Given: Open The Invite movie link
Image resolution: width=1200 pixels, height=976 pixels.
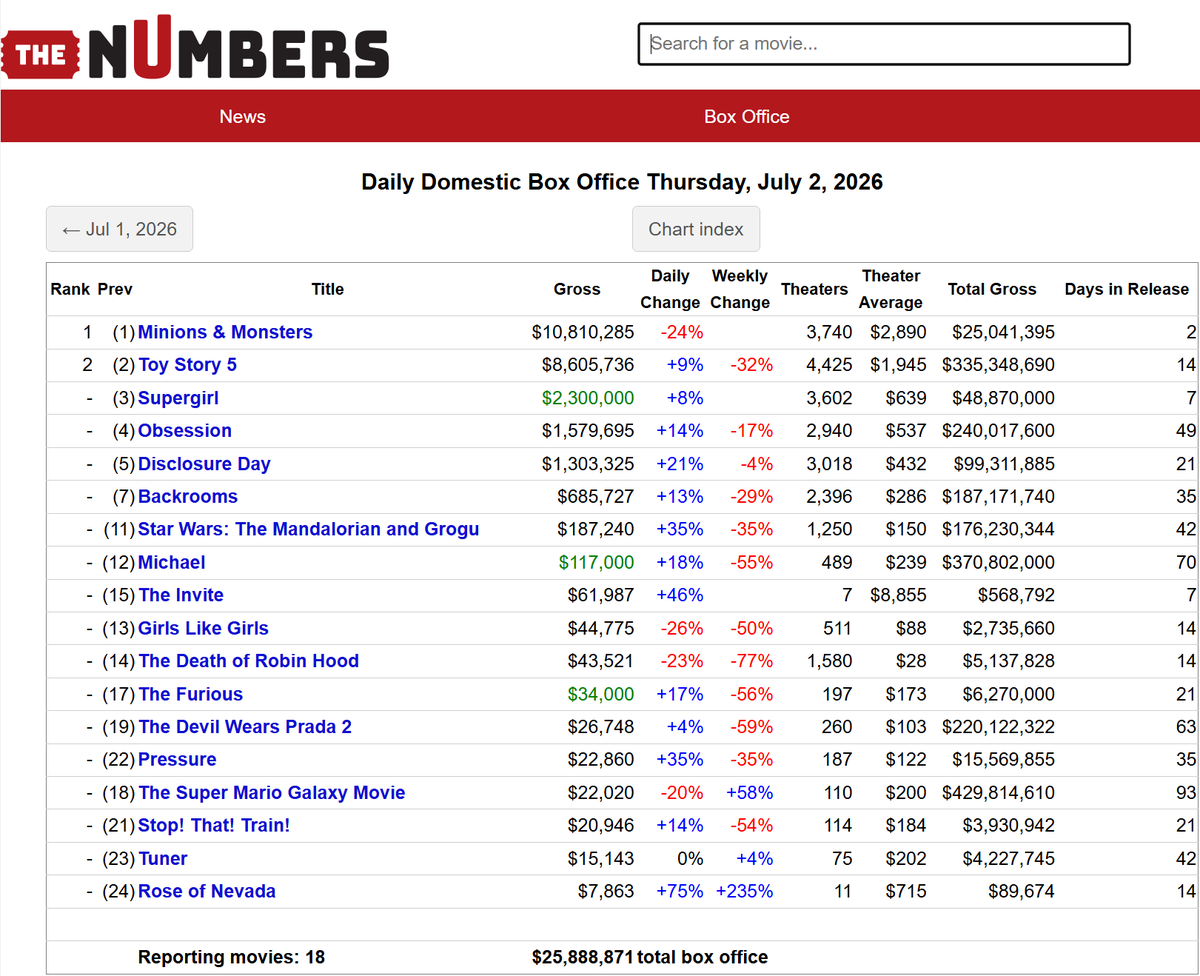Looking at the screenshot, I should (x=181, y=595).
